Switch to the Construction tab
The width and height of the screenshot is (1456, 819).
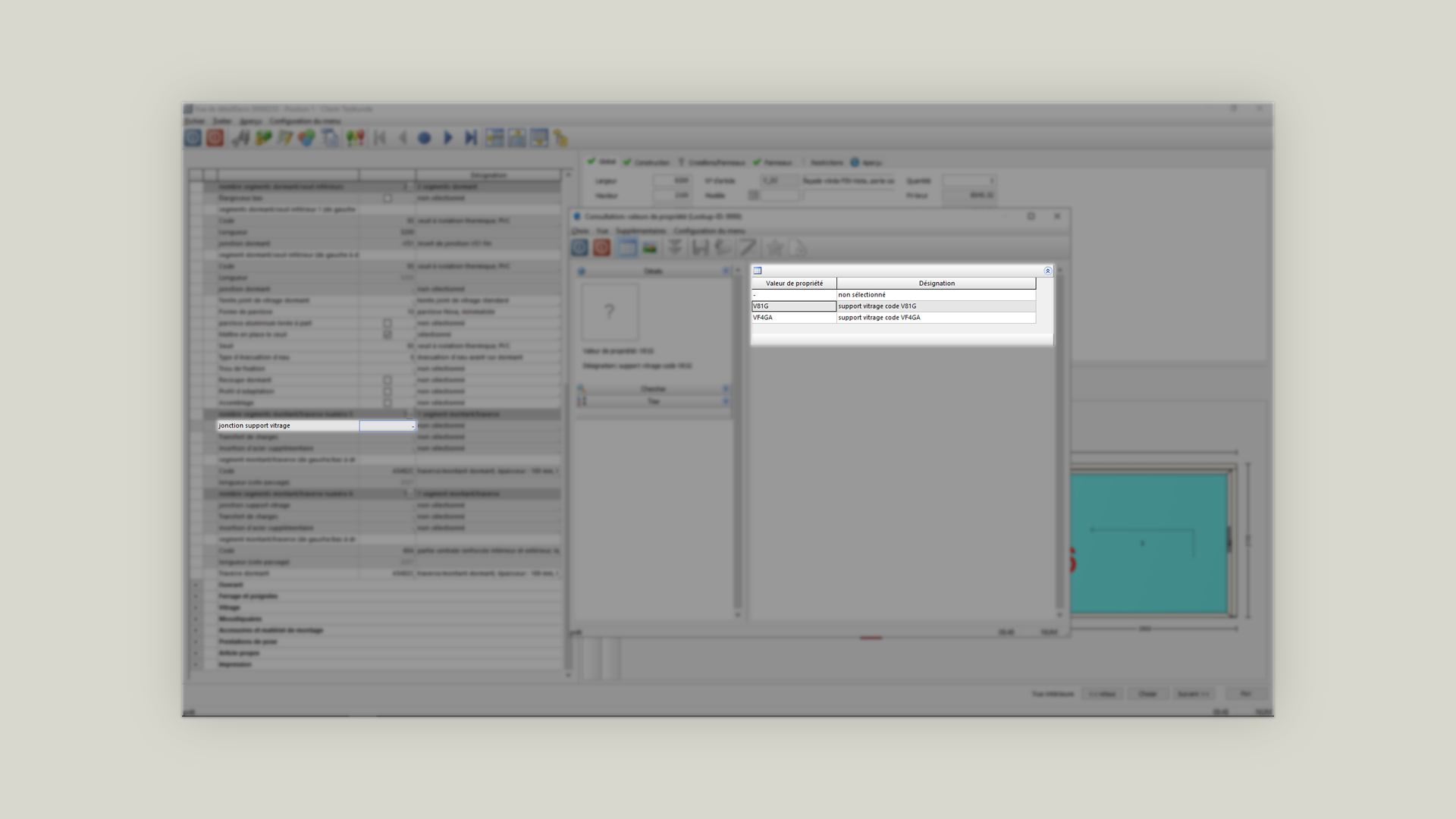[x=647, y=162]
